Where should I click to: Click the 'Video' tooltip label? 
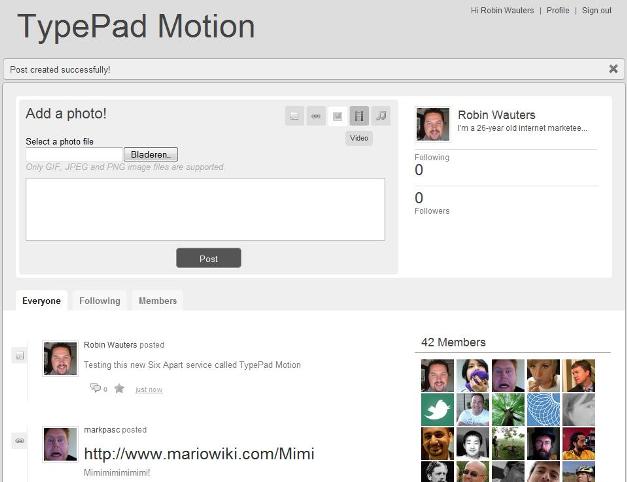[x=359, y=138]
